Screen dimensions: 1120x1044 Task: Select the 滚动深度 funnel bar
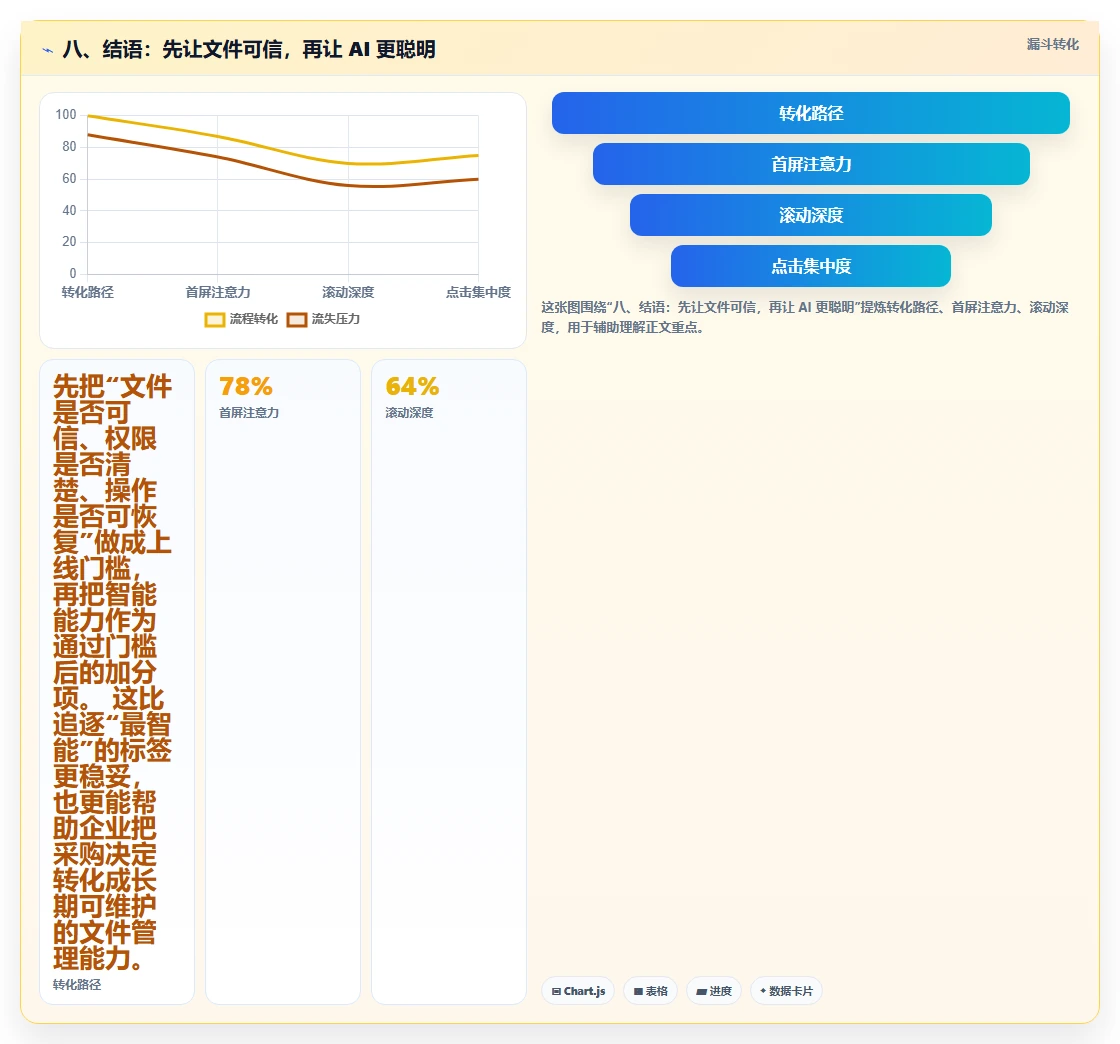click(811, 215)
